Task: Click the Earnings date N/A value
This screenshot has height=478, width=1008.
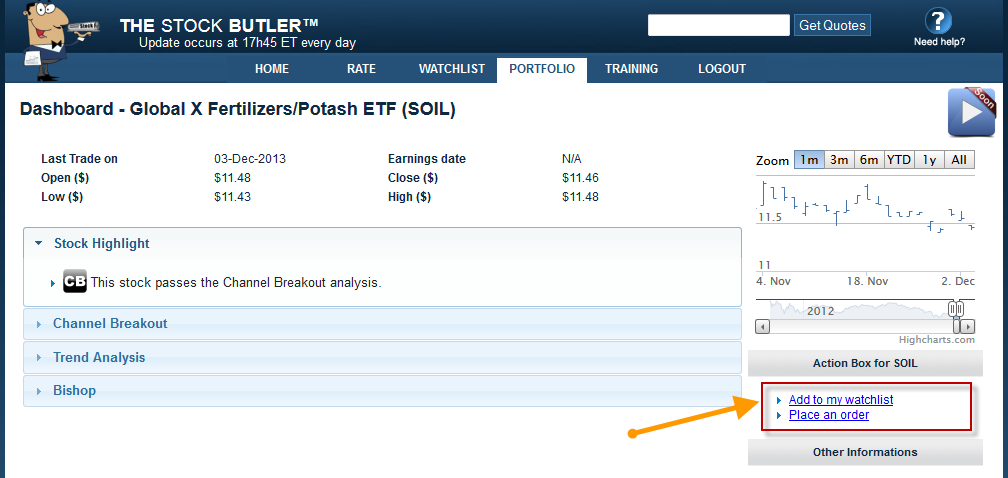Action: pyautogui.click(x=571, y=159)
